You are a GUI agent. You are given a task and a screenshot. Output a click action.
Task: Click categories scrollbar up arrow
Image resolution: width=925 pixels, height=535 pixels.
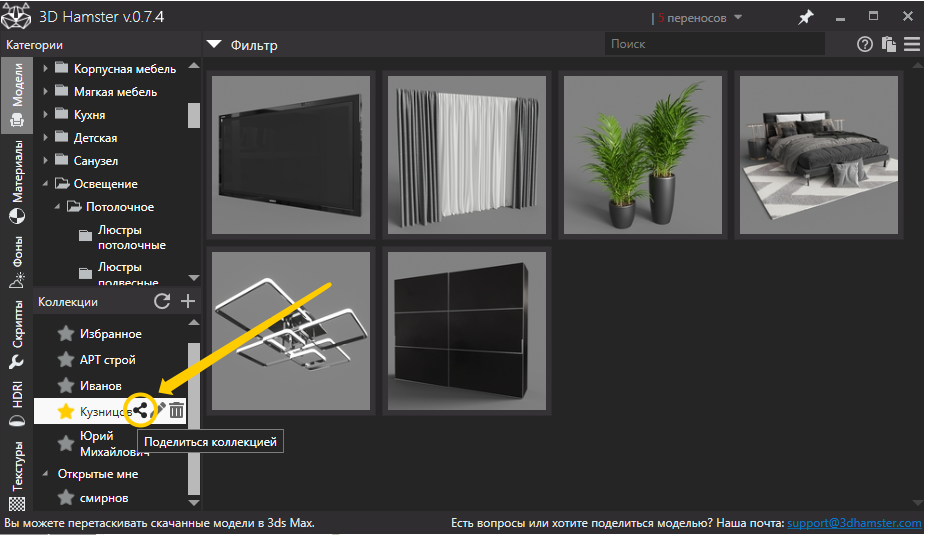click(193, 66)
